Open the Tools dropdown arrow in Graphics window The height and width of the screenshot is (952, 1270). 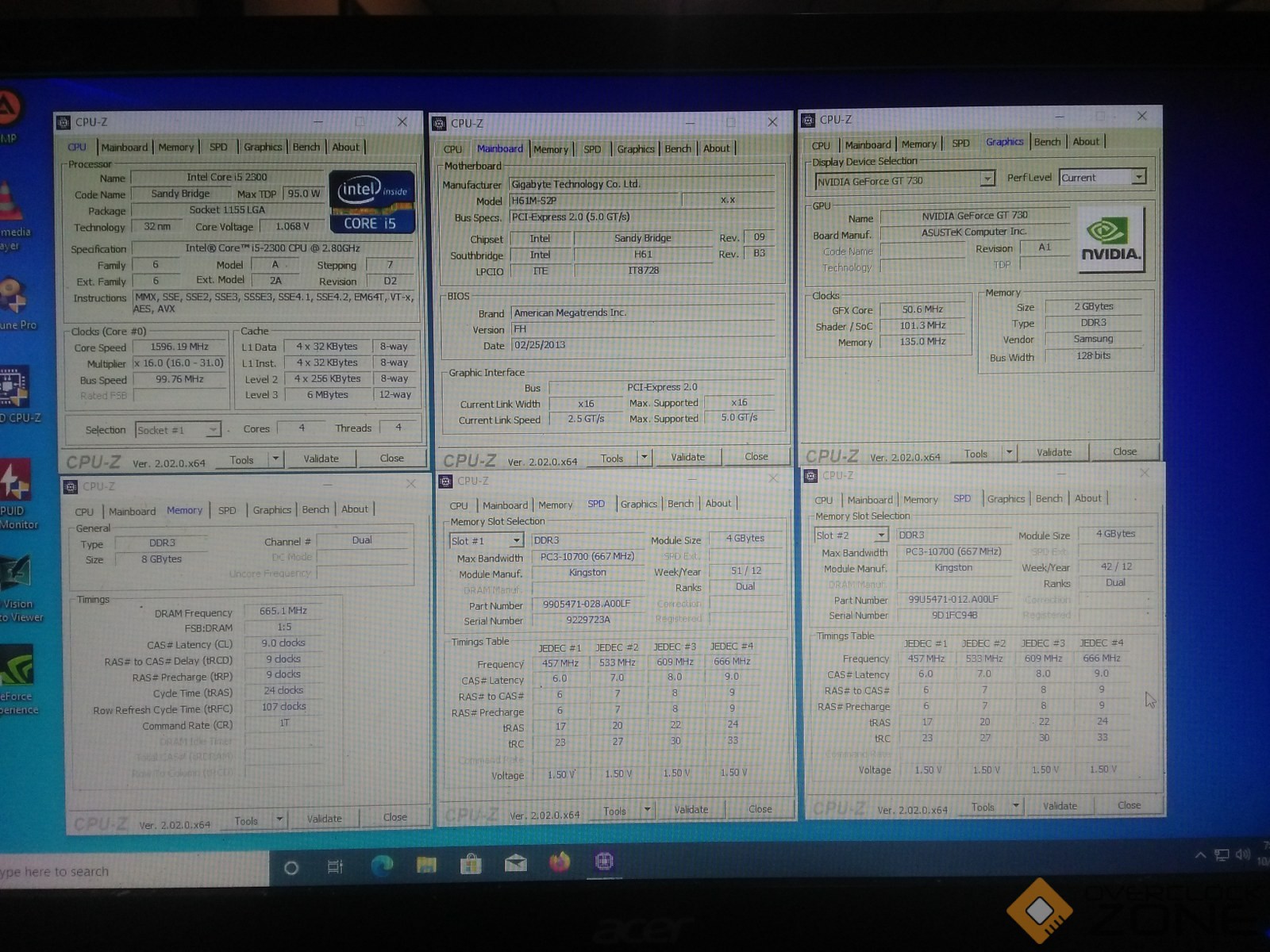[x=1009, y=452]
